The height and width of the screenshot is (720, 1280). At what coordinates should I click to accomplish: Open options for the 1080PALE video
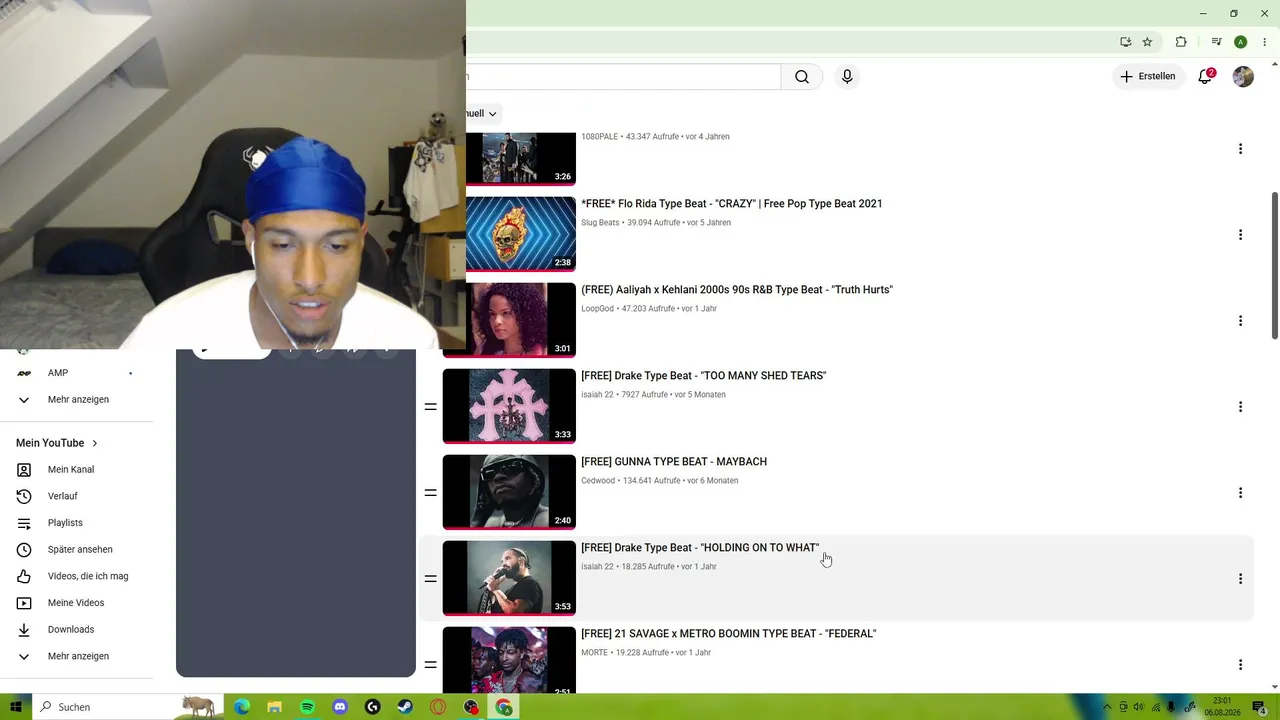pyautogui.click(x=1240, y=149)
